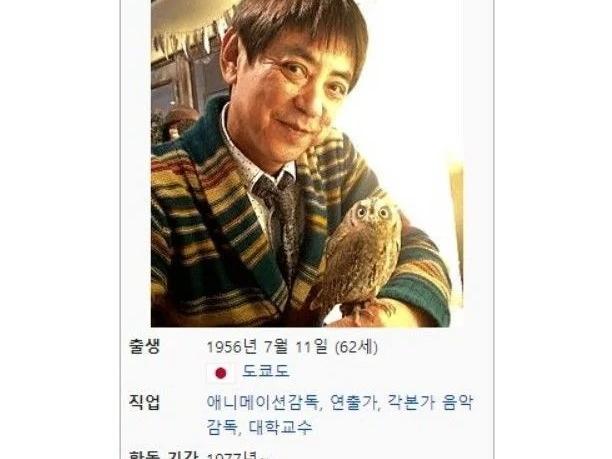Follow the 애니메이션감독 link

coord(263,402)
